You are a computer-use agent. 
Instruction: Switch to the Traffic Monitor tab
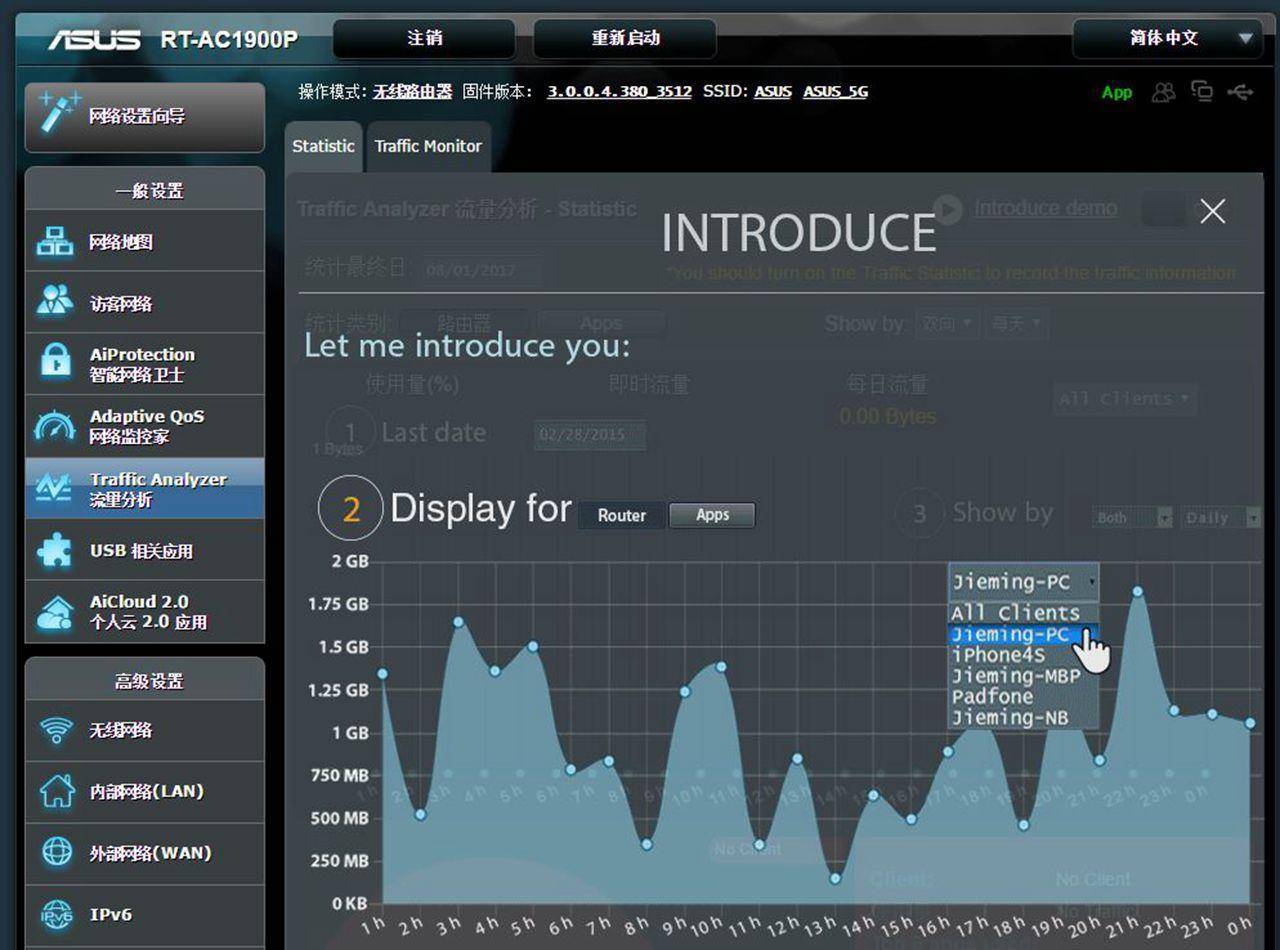point(428,146)
